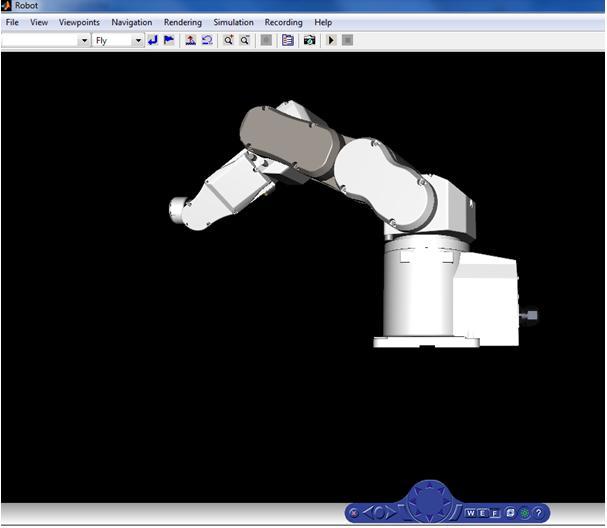Click the up arrow on navigation wheel

430,486
